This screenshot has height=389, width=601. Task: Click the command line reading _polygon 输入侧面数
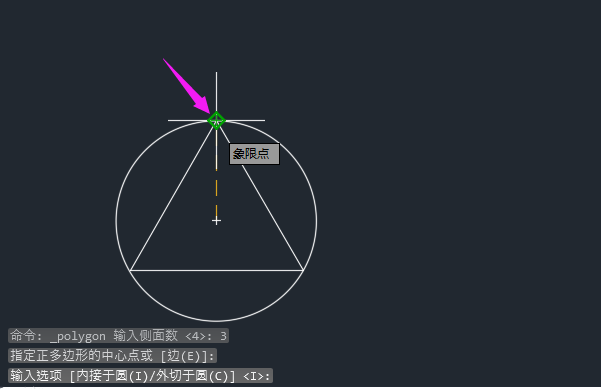(x=118, y=336)
